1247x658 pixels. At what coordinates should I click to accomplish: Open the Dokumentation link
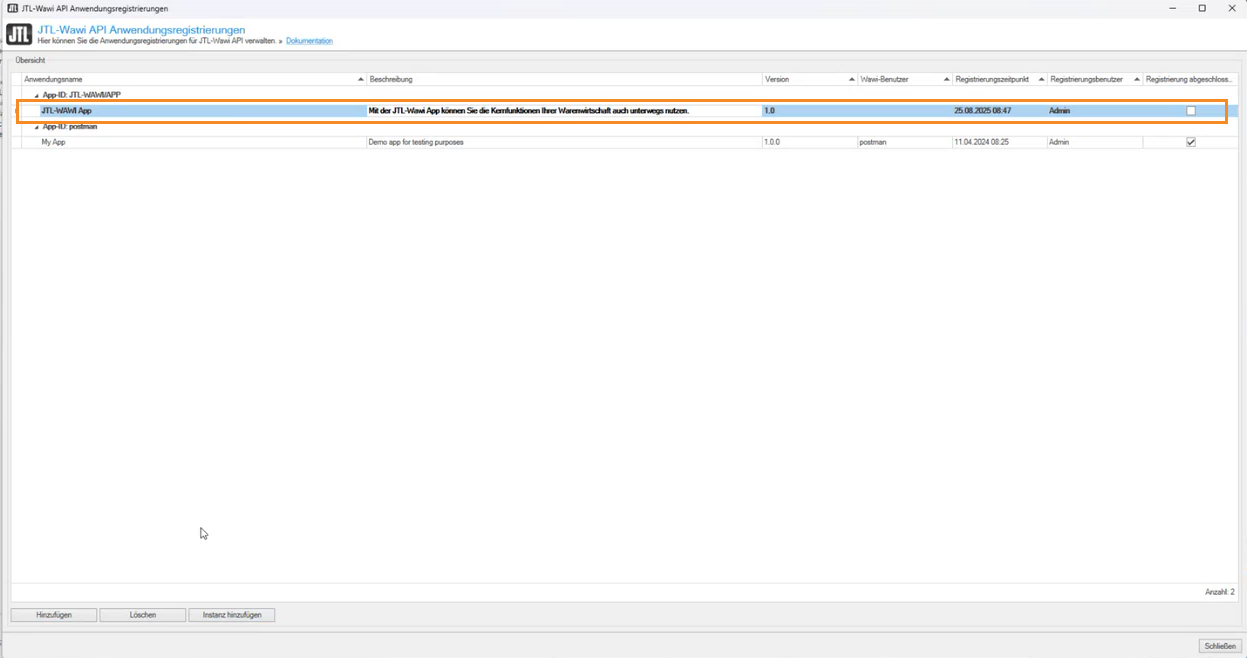click(309, 41)
